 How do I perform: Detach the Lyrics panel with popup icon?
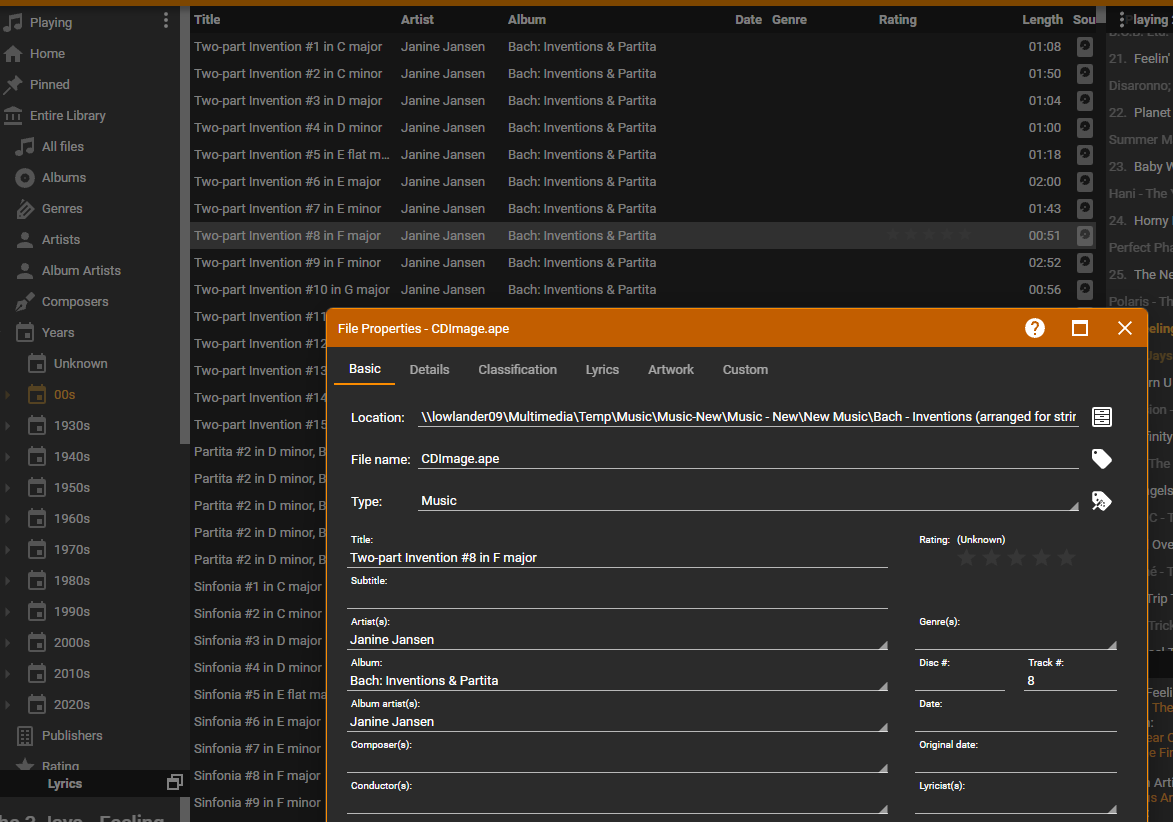pos(174,782)
